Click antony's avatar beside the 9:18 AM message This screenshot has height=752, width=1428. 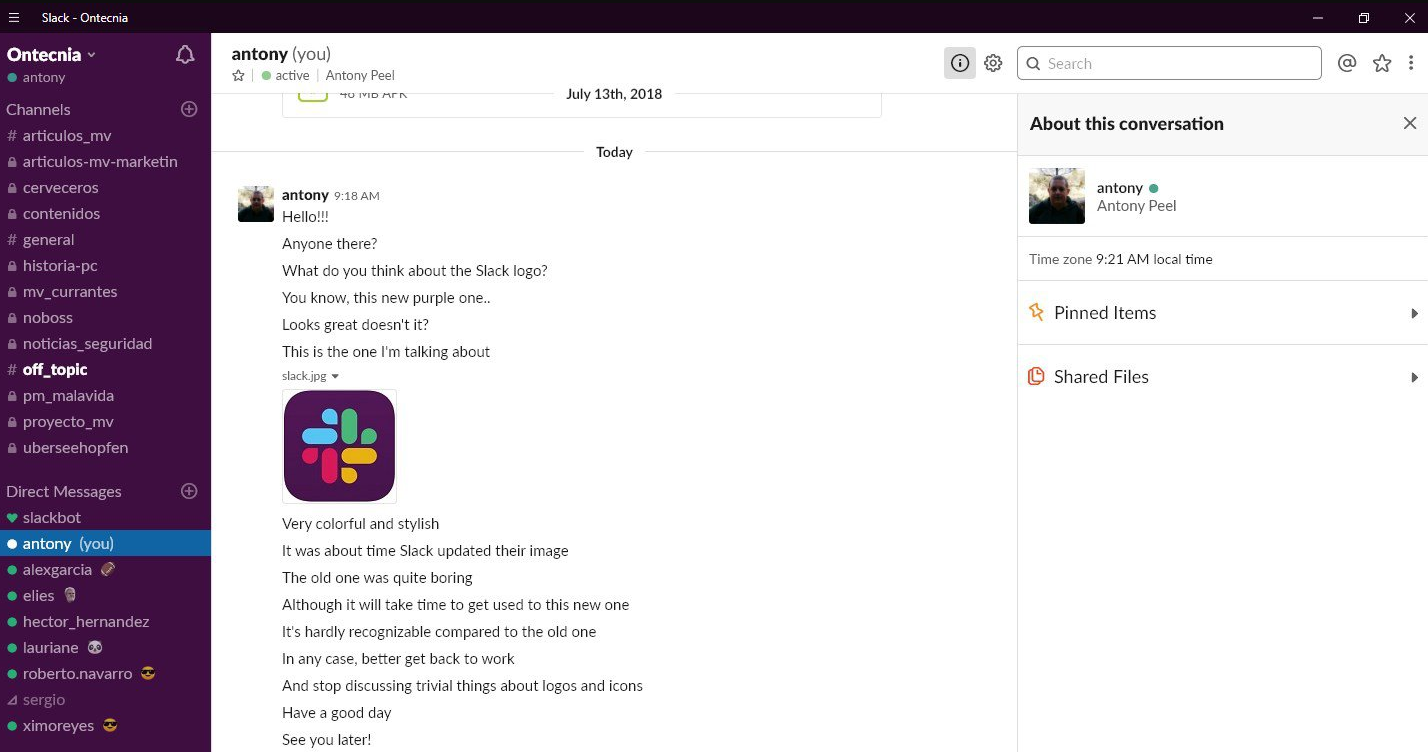(x=256, y=204)
